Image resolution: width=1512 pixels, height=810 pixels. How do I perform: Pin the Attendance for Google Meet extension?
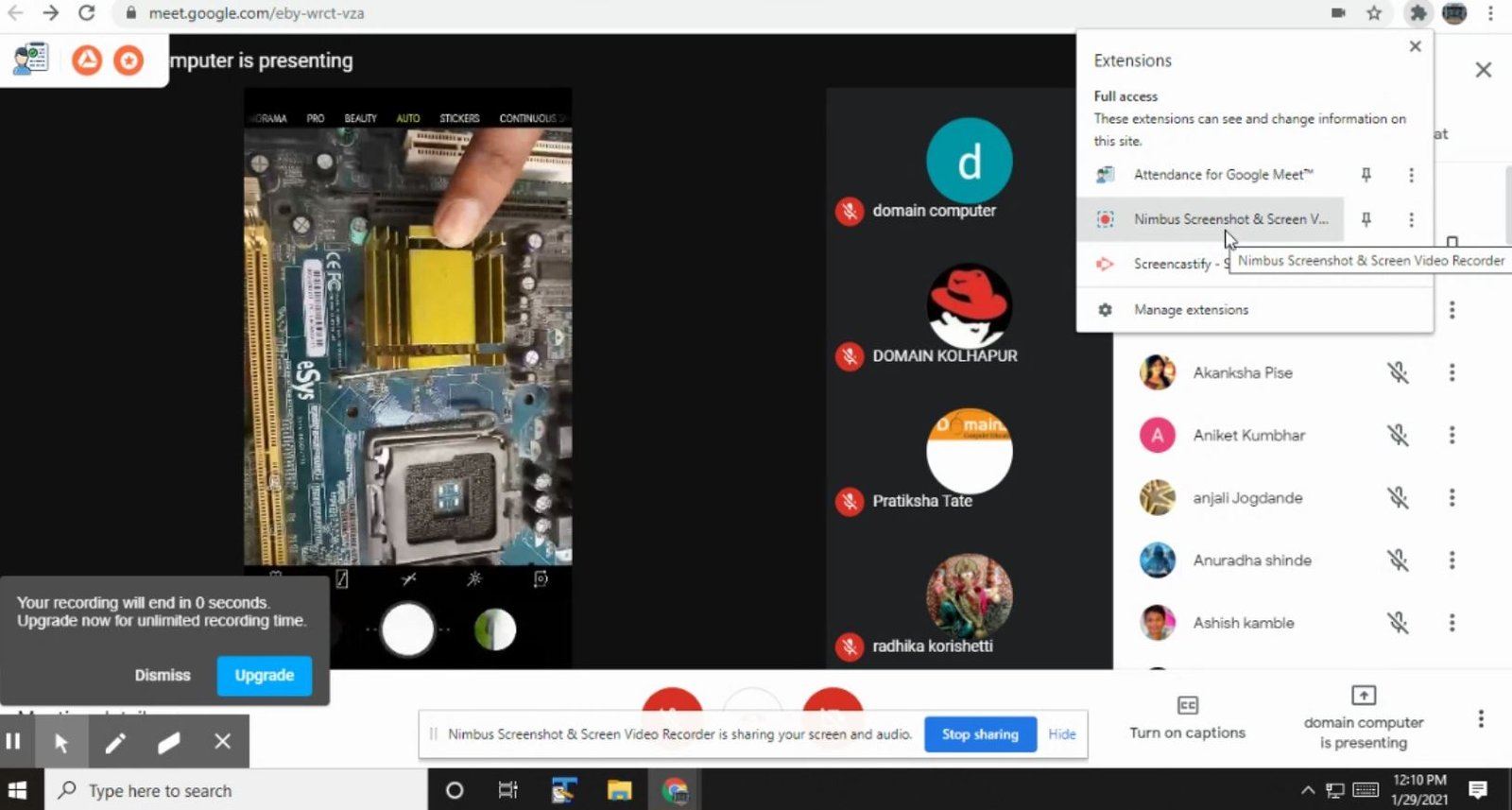(1366, 175)
